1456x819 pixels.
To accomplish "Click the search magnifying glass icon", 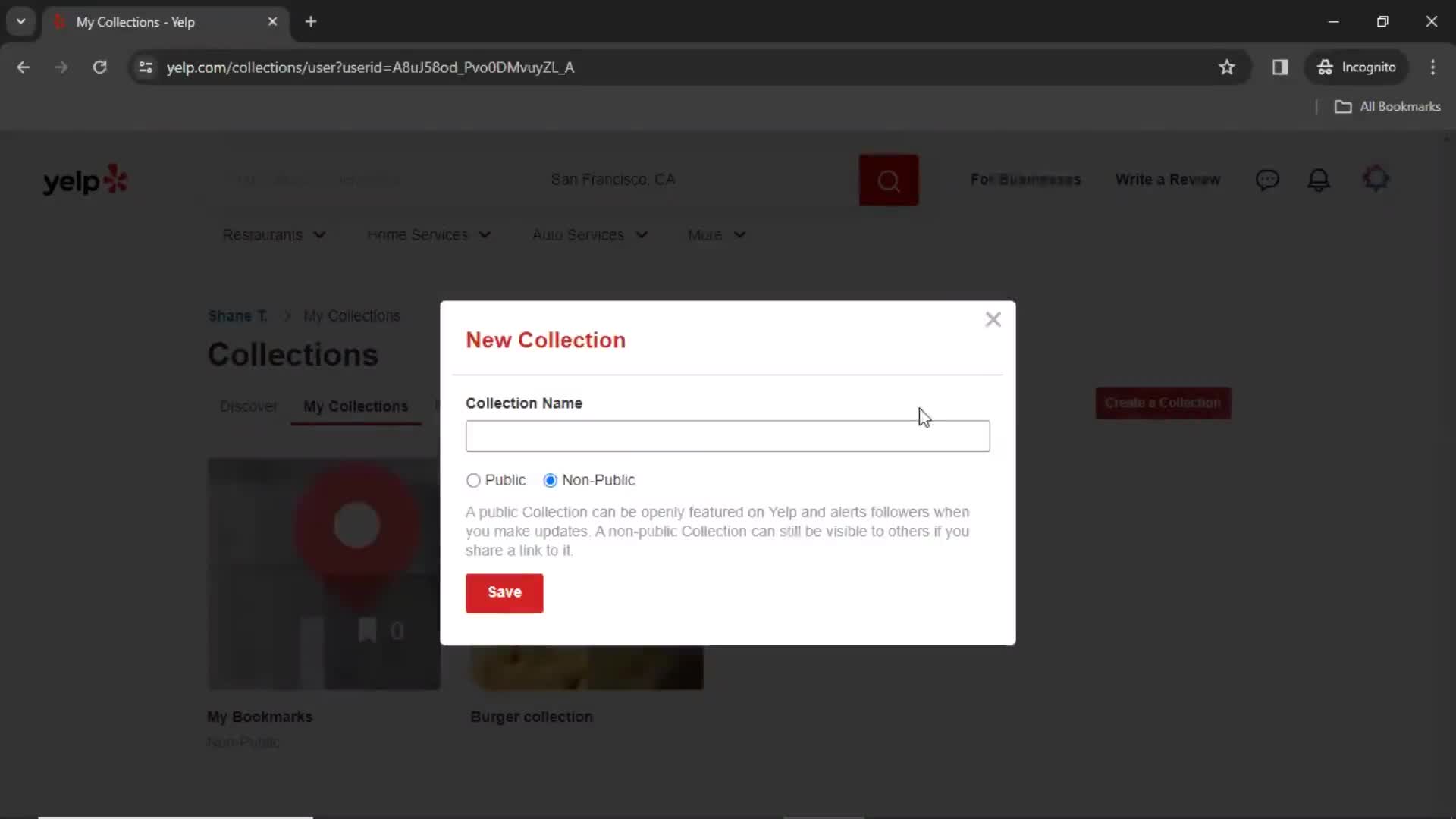I will point(888,180).
